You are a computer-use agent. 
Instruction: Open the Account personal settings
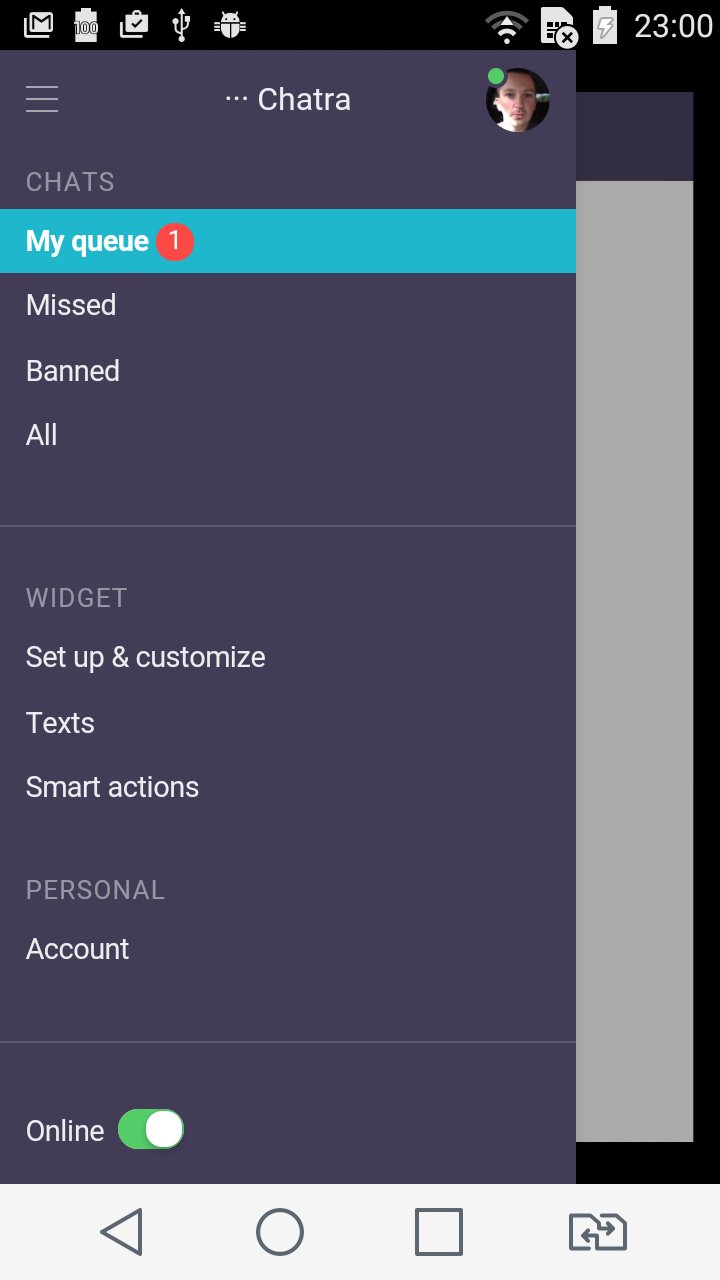[x=288, y=949]
